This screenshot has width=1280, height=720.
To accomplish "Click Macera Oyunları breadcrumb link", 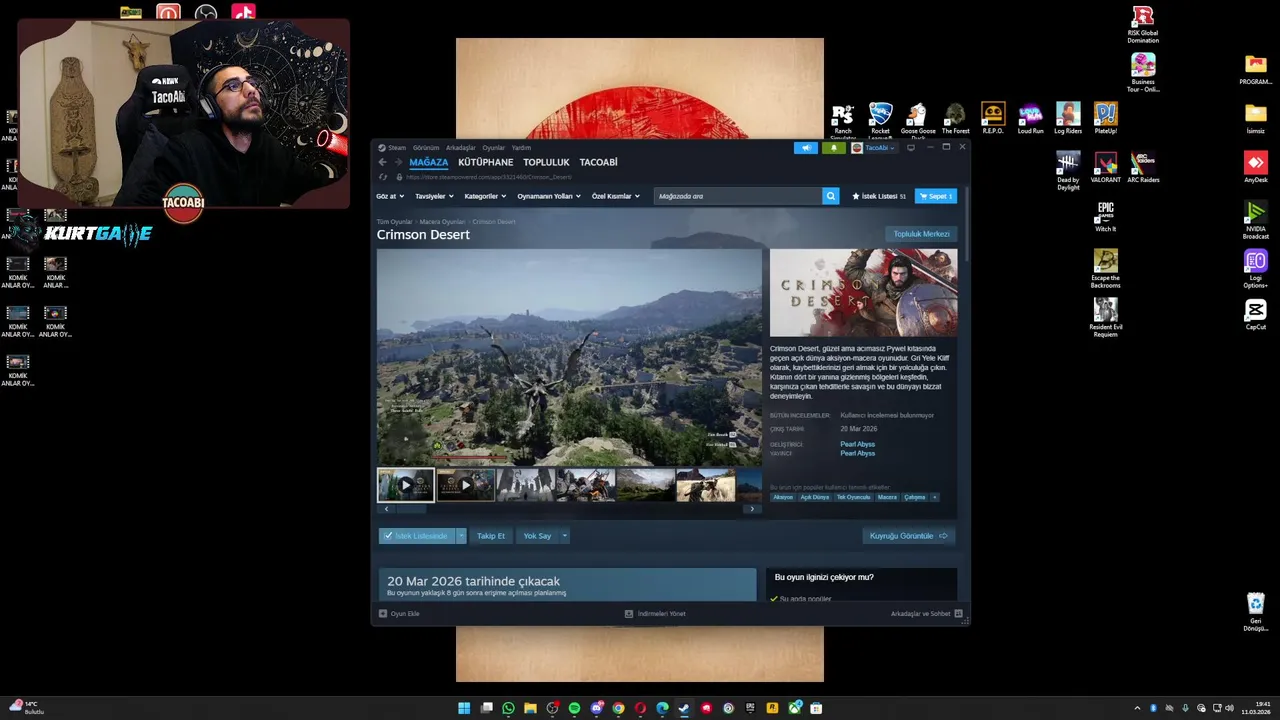I will pyautogui.click(x=442, y=221).
